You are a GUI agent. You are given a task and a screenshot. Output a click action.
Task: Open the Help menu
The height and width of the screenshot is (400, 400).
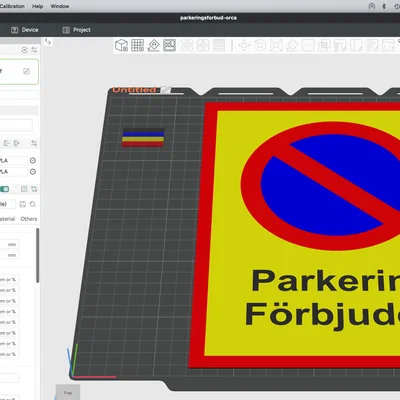click(x=38, y=6)
